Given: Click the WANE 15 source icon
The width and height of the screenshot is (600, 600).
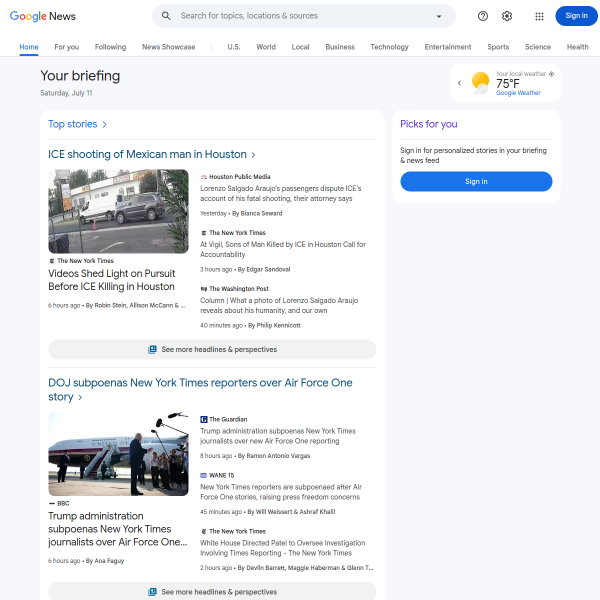Looking at the screenshot, I should (204, 475).
